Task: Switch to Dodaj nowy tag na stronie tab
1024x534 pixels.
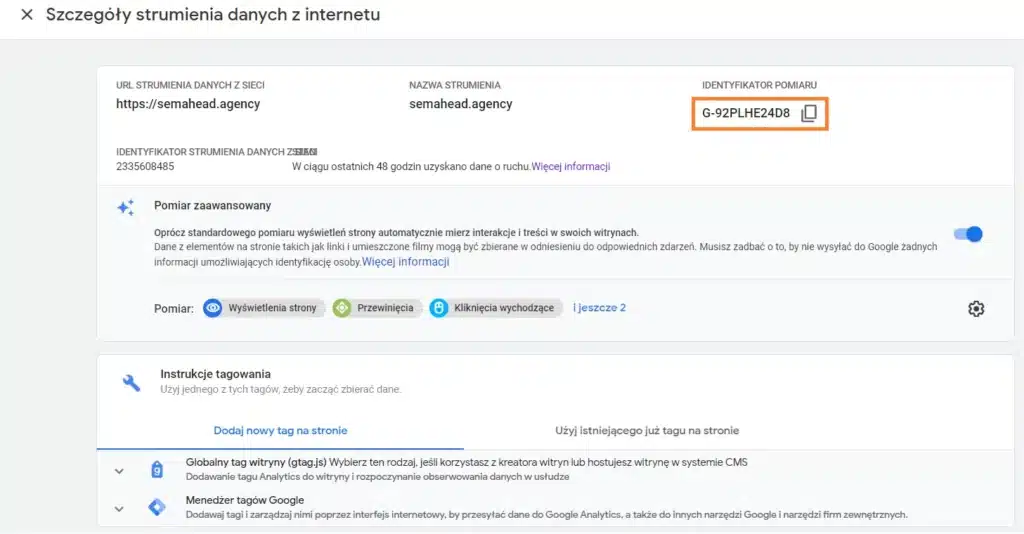Action: [280, 430]
